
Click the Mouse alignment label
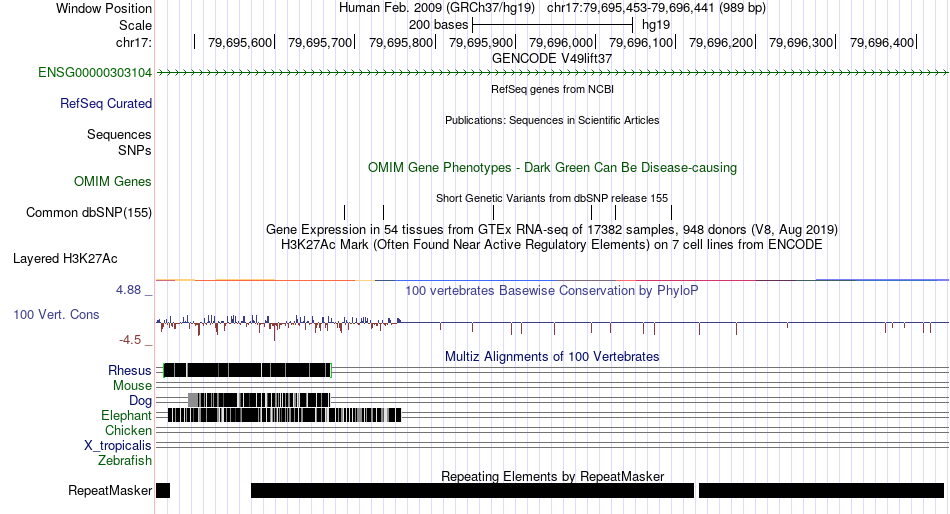click(x=132, y=386)
